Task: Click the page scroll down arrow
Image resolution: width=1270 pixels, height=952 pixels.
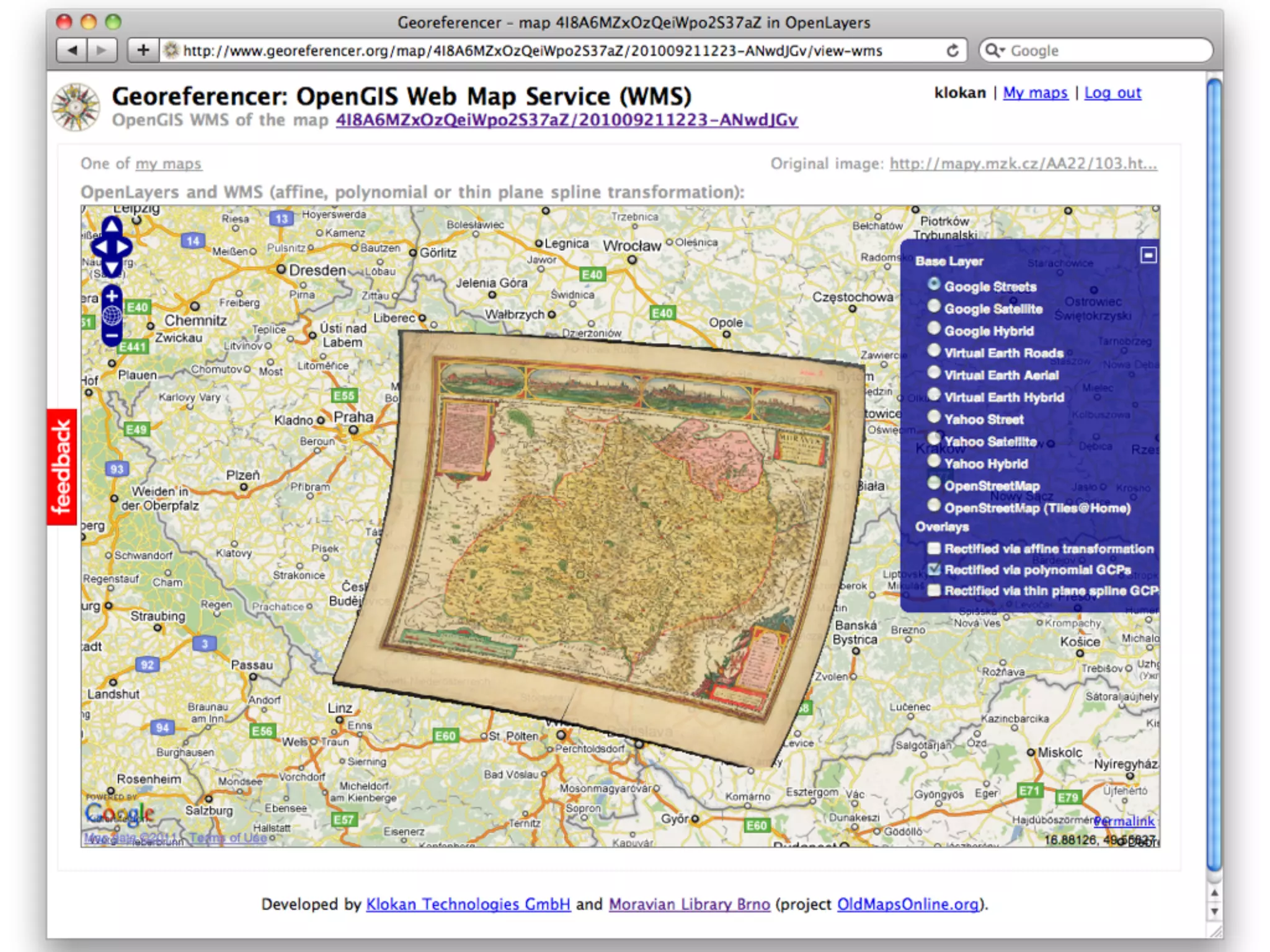Action: (1214, 912)
